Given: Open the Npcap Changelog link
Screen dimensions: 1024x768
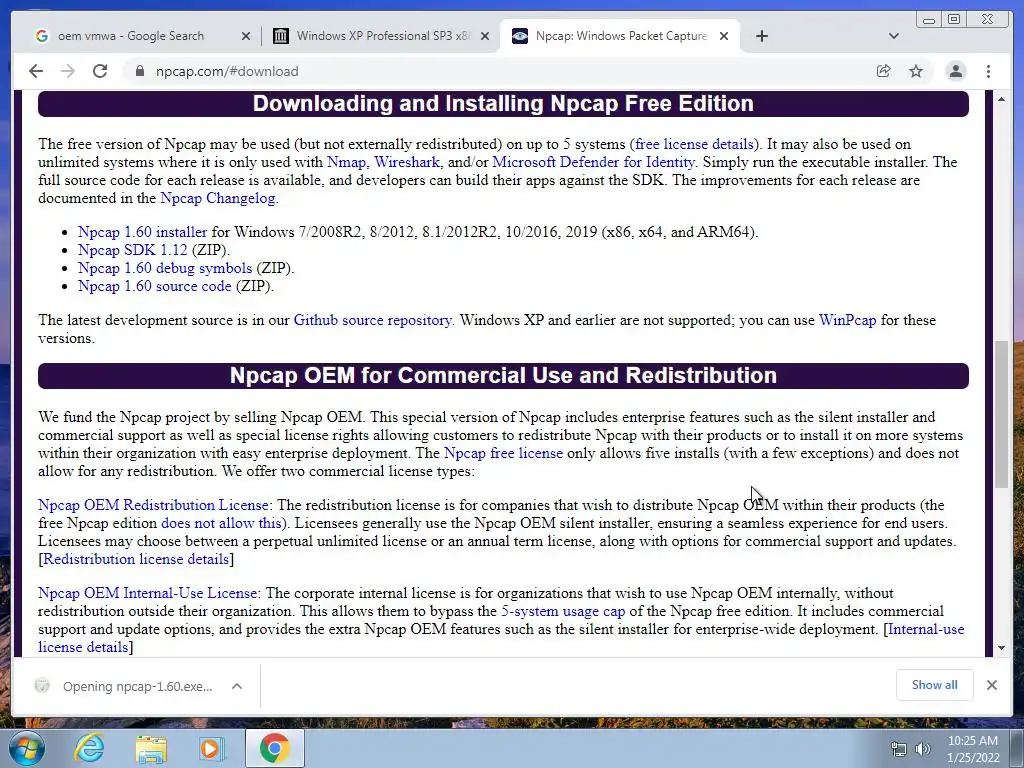Looking at the screenshot, I should pos(217,198).
